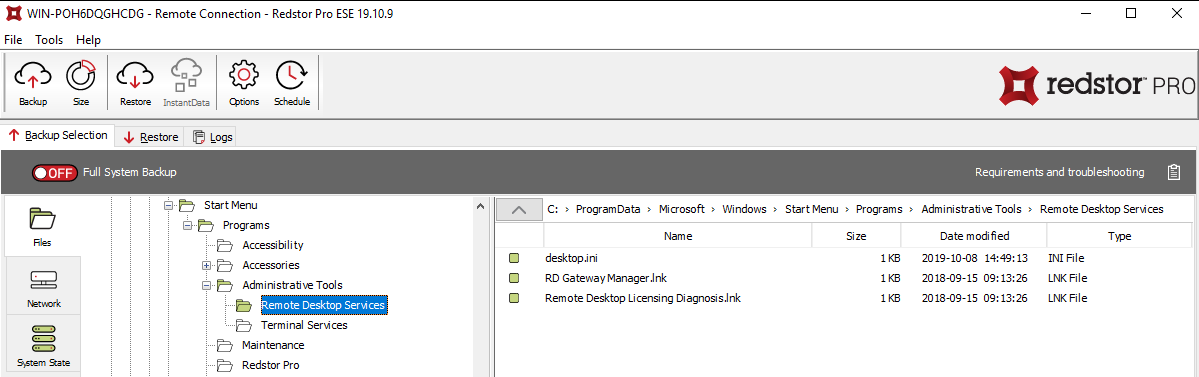Click the INI File type cell
The image size is (1199, 377).
[1065, 258]
